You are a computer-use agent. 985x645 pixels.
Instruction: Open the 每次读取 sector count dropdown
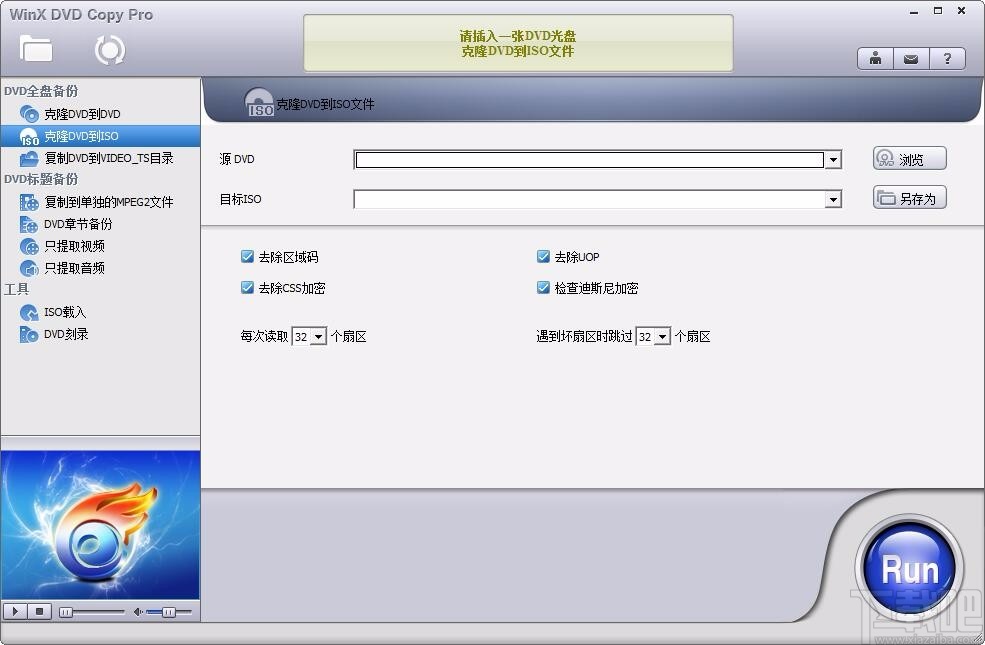coord(319,337)
